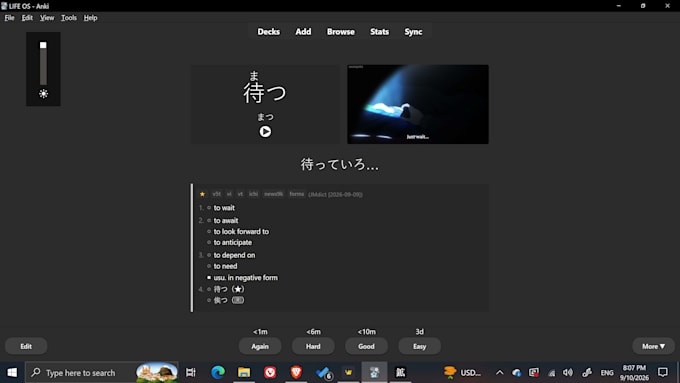Rate the card Again
The height and width of the screenshot is (383, 680).
coord(260,346)
